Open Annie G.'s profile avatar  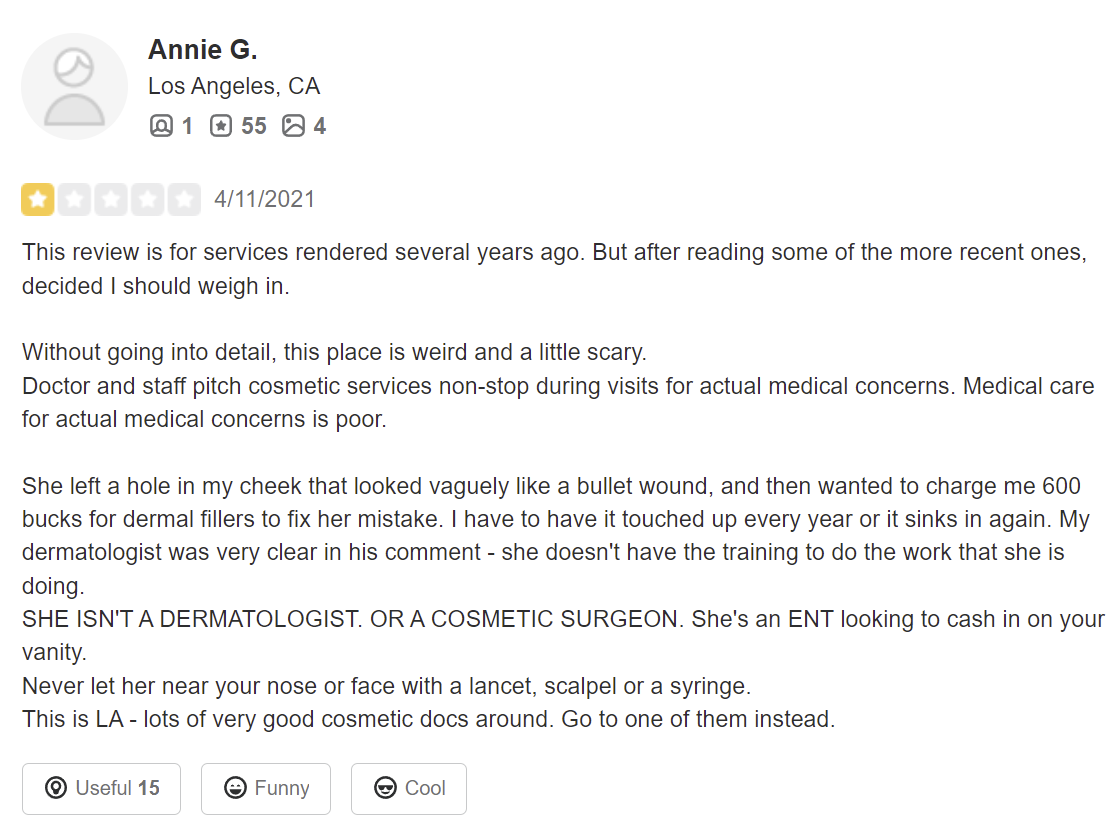pyautogui.click(x=75, y=86)
